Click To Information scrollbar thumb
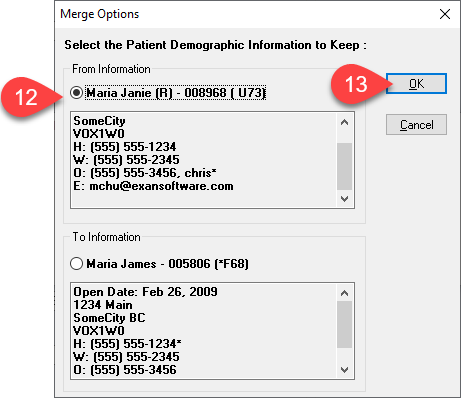The height and width of the screenshot is (398, 461). 345,325
